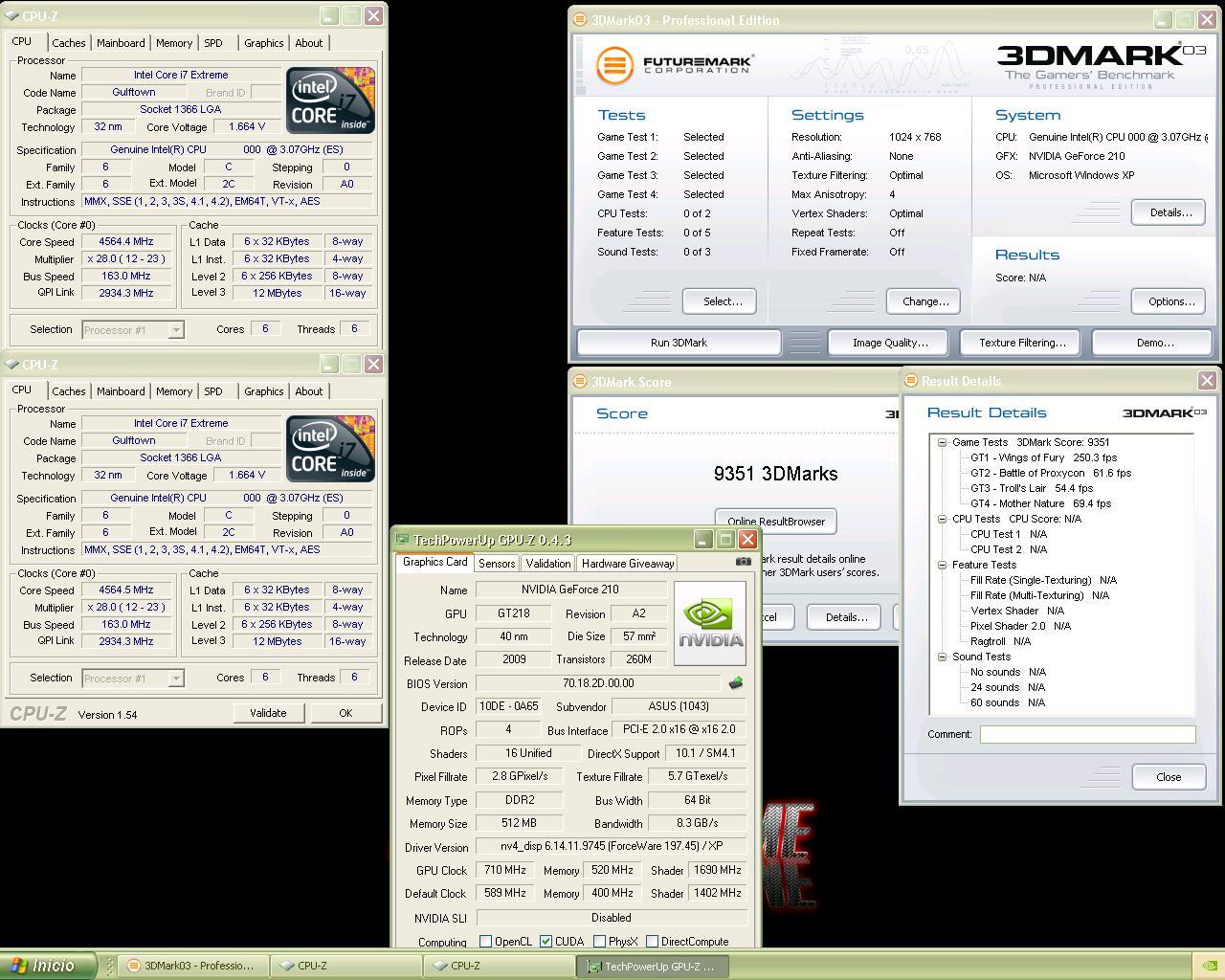Image resolution: width=1225 pixels, height=980 pixels.
Task: Click OK button in CPU-Z
Action: pyautogui.click(x=345, y=713)
